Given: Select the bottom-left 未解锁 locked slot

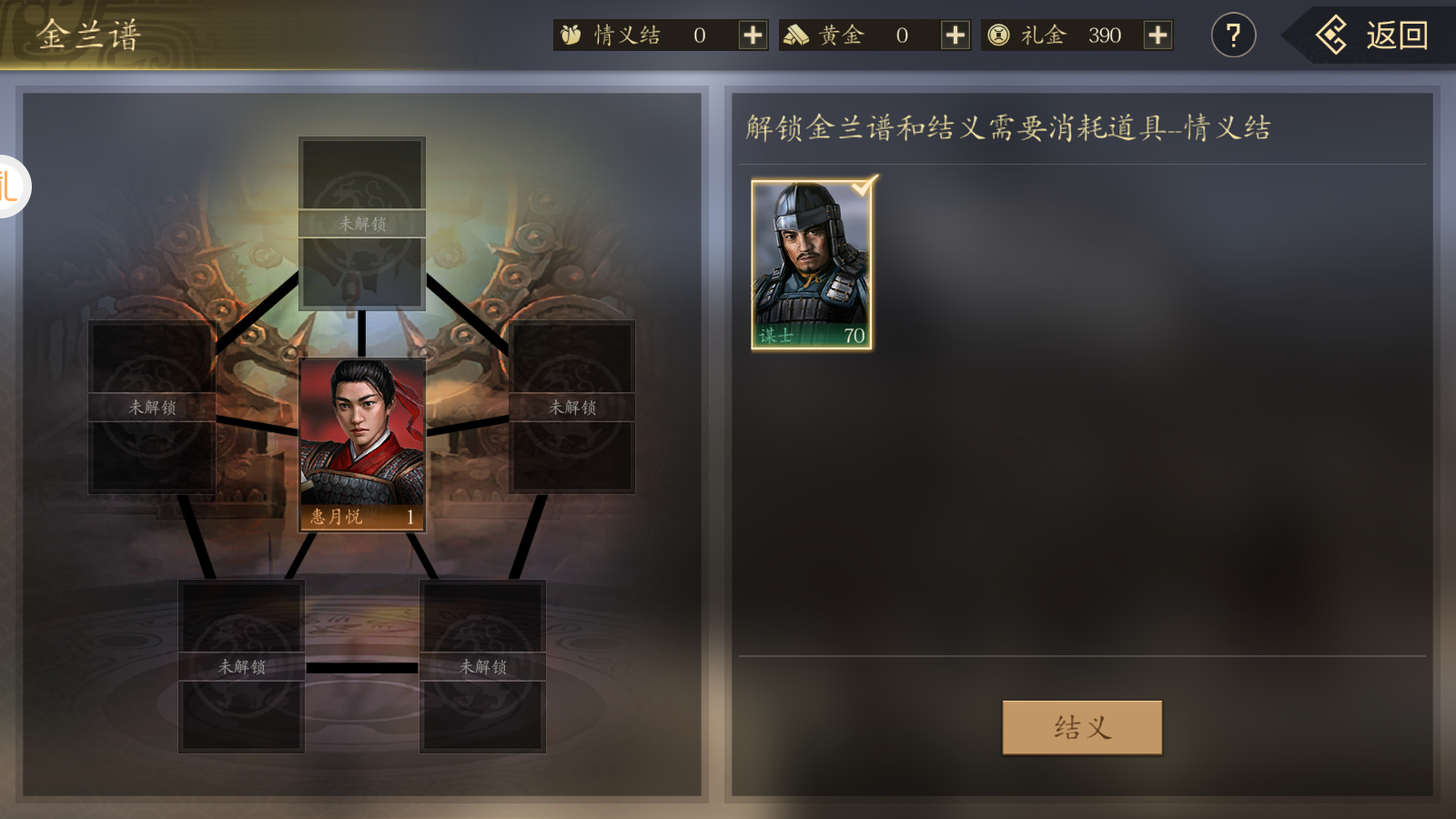Looking at the screenshot, I should pos(241,666).
